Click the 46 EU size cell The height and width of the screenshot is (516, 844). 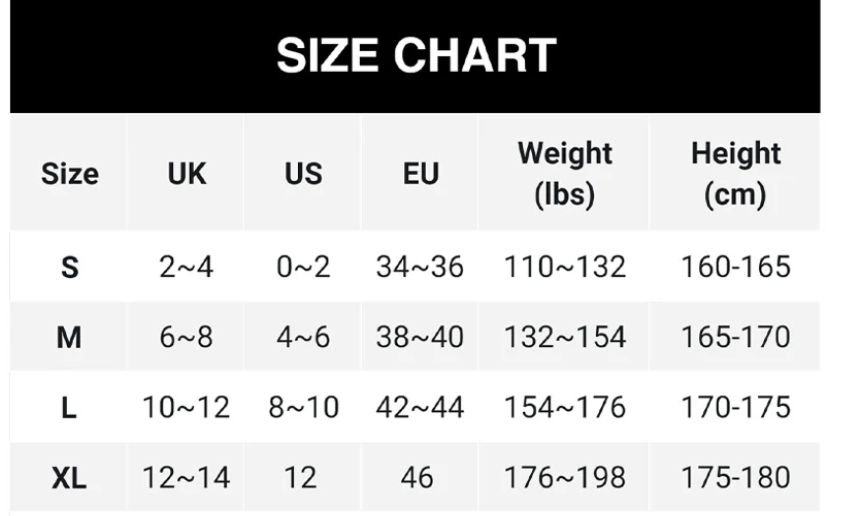(x=417, y=478)
